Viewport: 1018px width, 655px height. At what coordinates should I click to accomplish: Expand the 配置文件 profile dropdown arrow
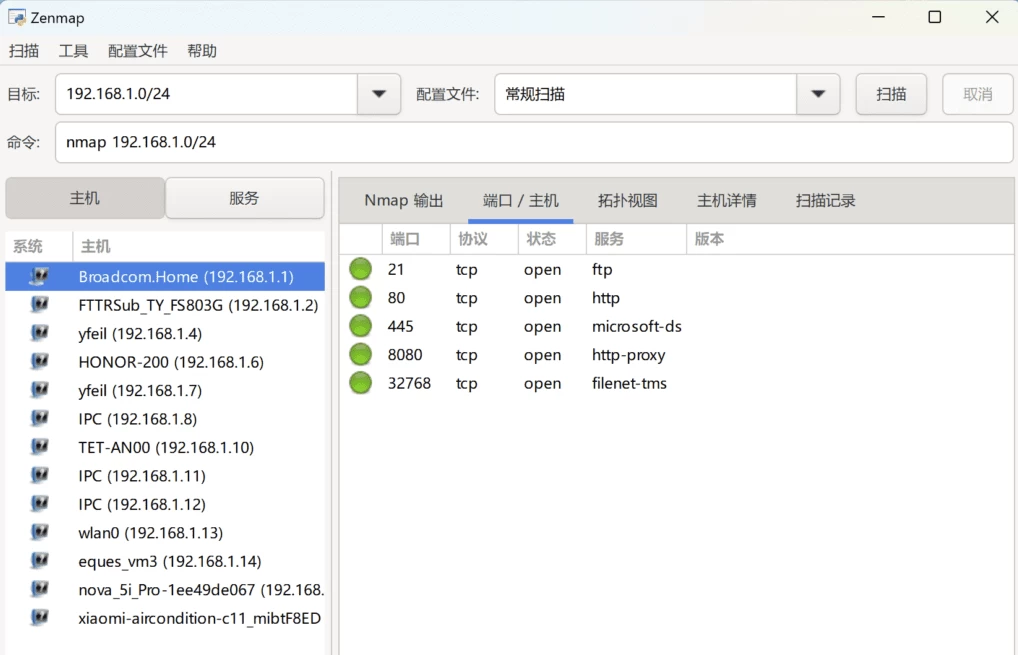[818, 94]
